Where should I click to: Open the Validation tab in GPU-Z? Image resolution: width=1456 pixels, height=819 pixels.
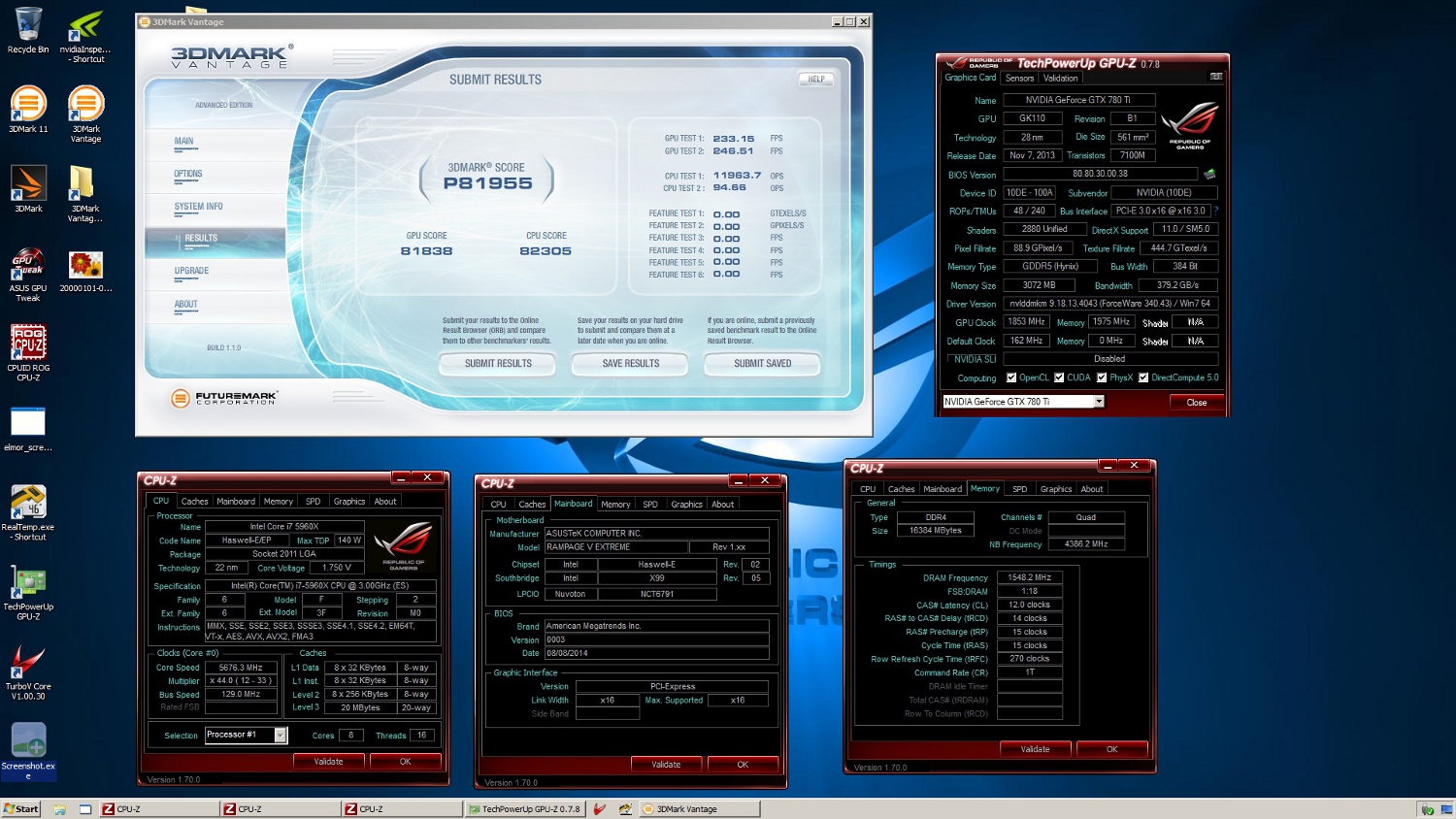click(x=1060, y=78)
